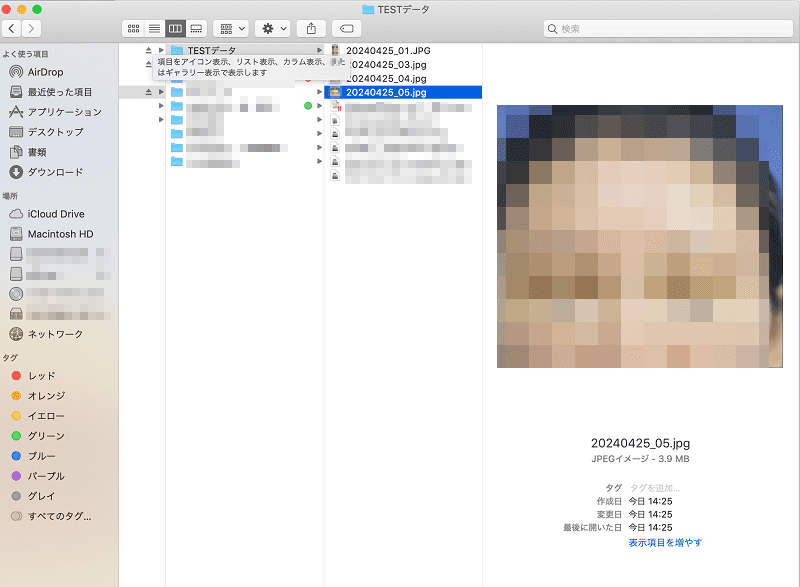800x587 pixels.
Task: Switch to gallery view
Action: (196, 29)
